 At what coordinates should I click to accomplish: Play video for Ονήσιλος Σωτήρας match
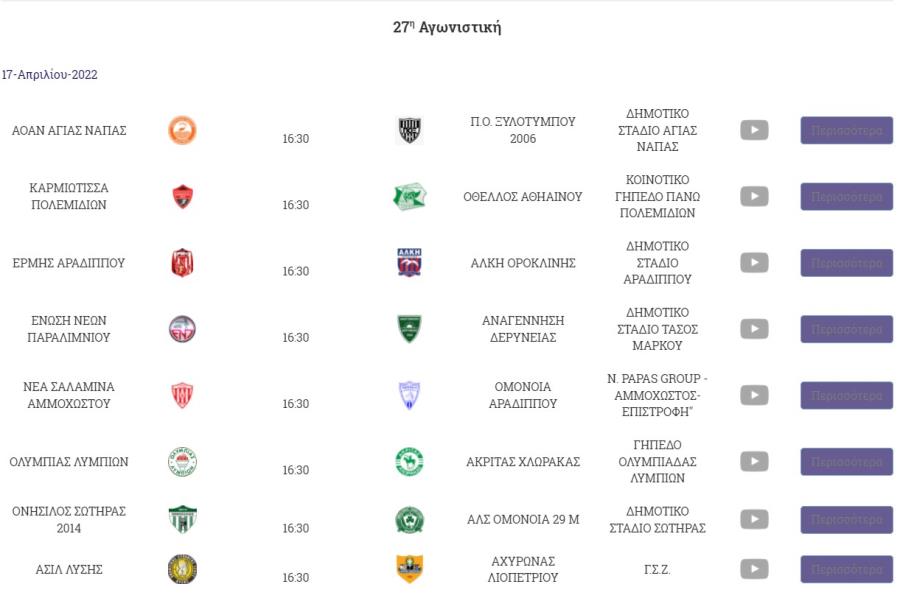(x=754, y=519)
